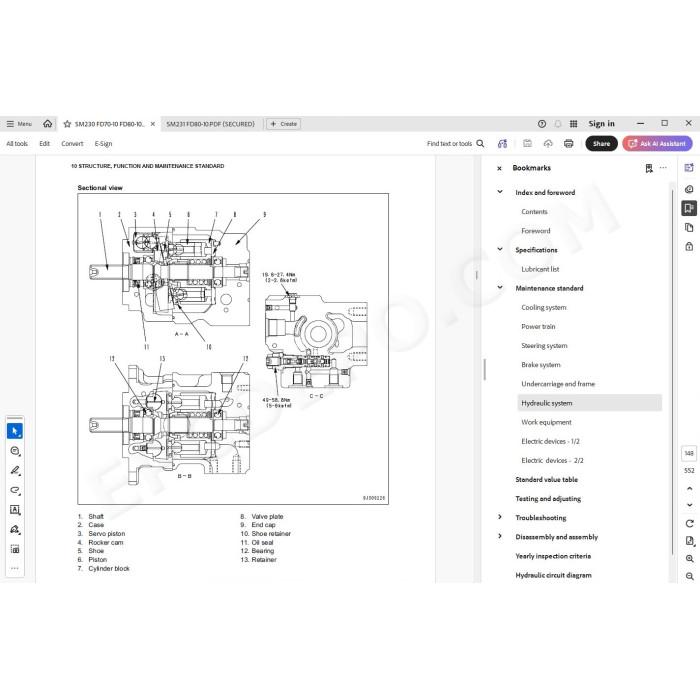Collapse the Maintenance standard bookmark

500,288
